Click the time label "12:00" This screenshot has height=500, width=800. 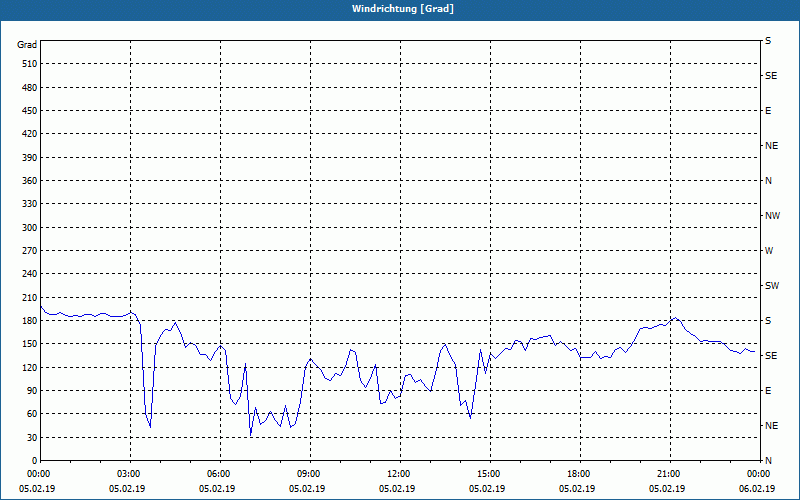click(400, 474)
